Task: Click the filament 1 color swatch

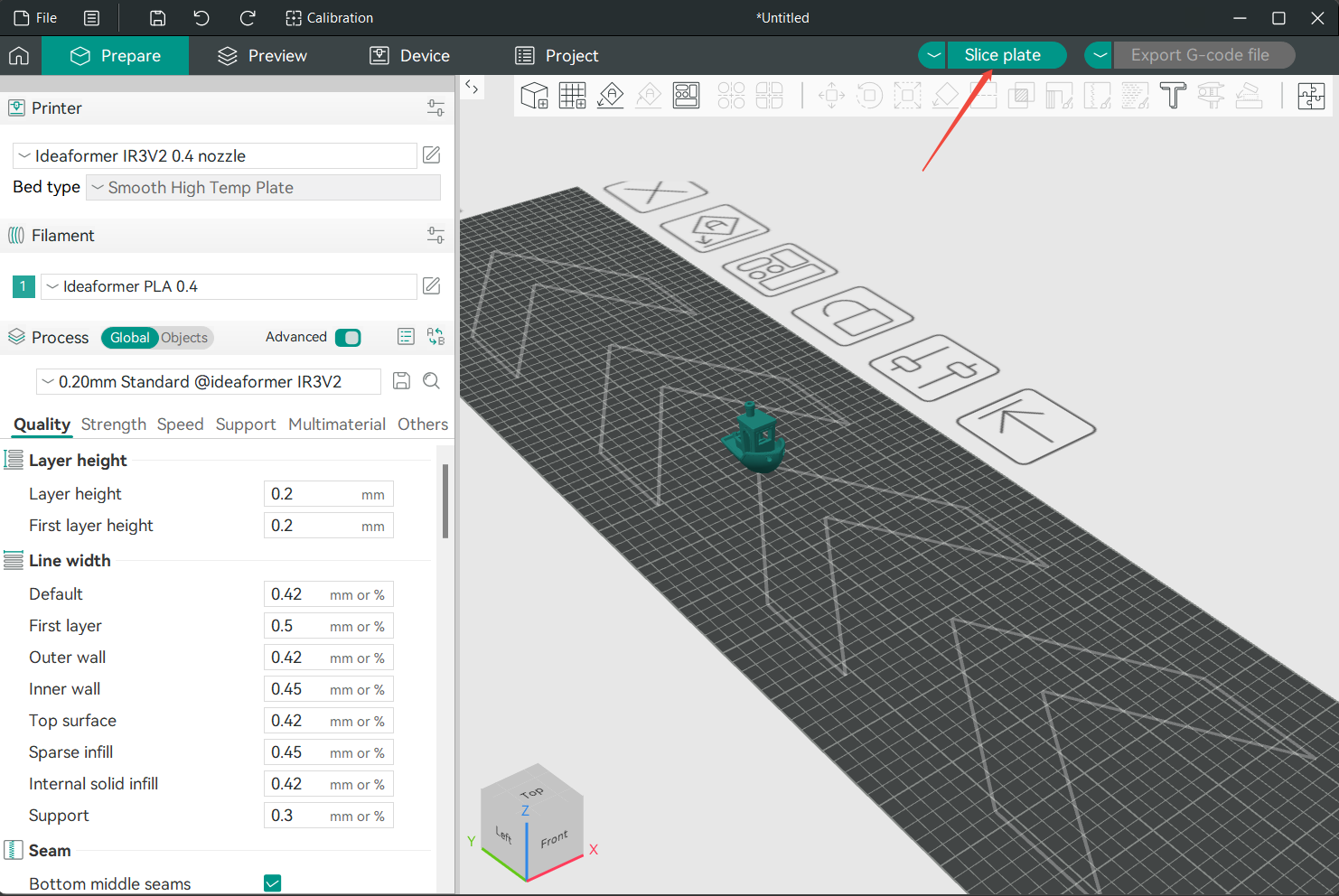Action: pyautogui.click(x=23, y=286)
